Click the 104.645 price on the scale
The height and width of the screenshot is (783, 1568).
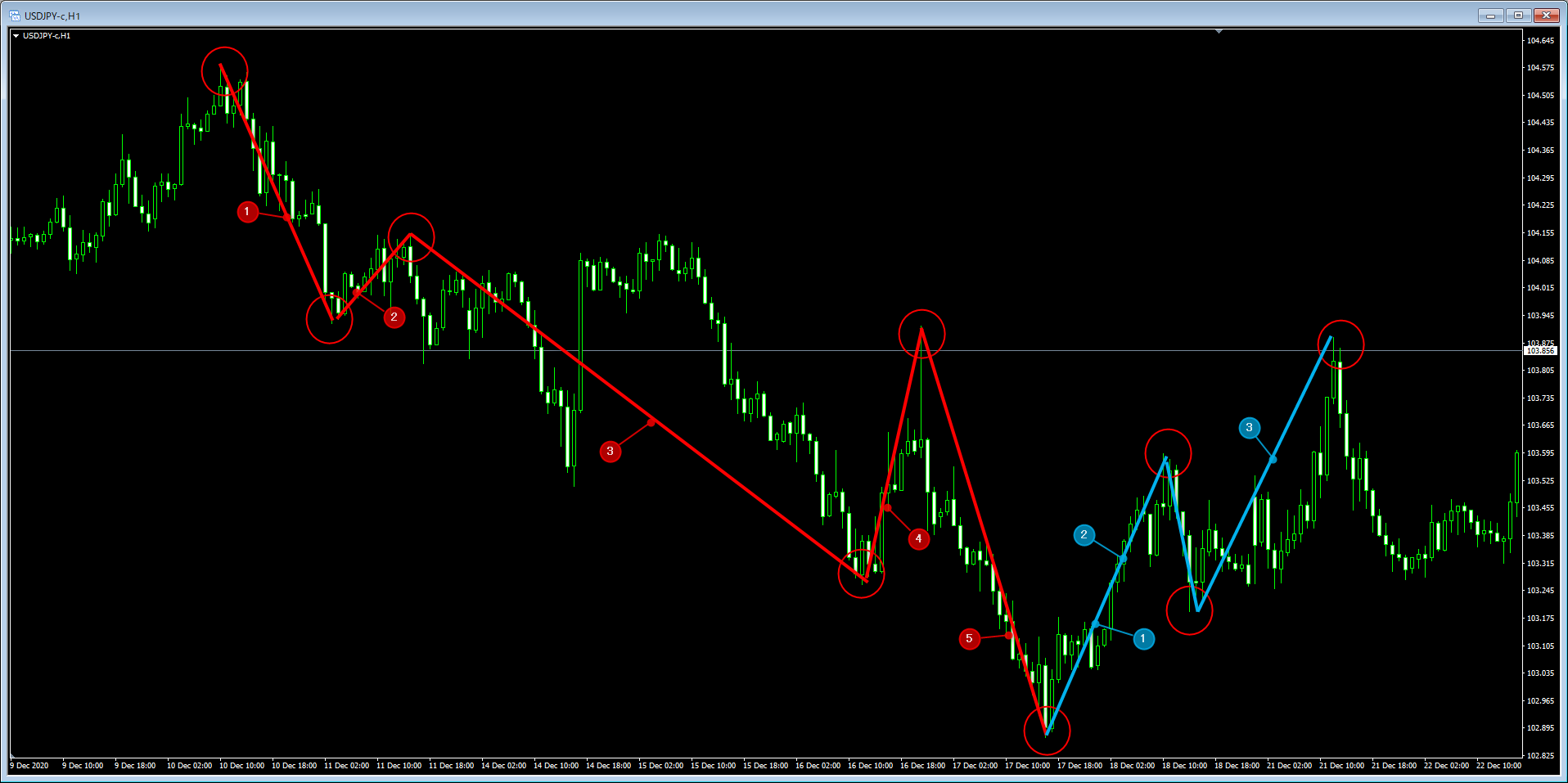1540,40
